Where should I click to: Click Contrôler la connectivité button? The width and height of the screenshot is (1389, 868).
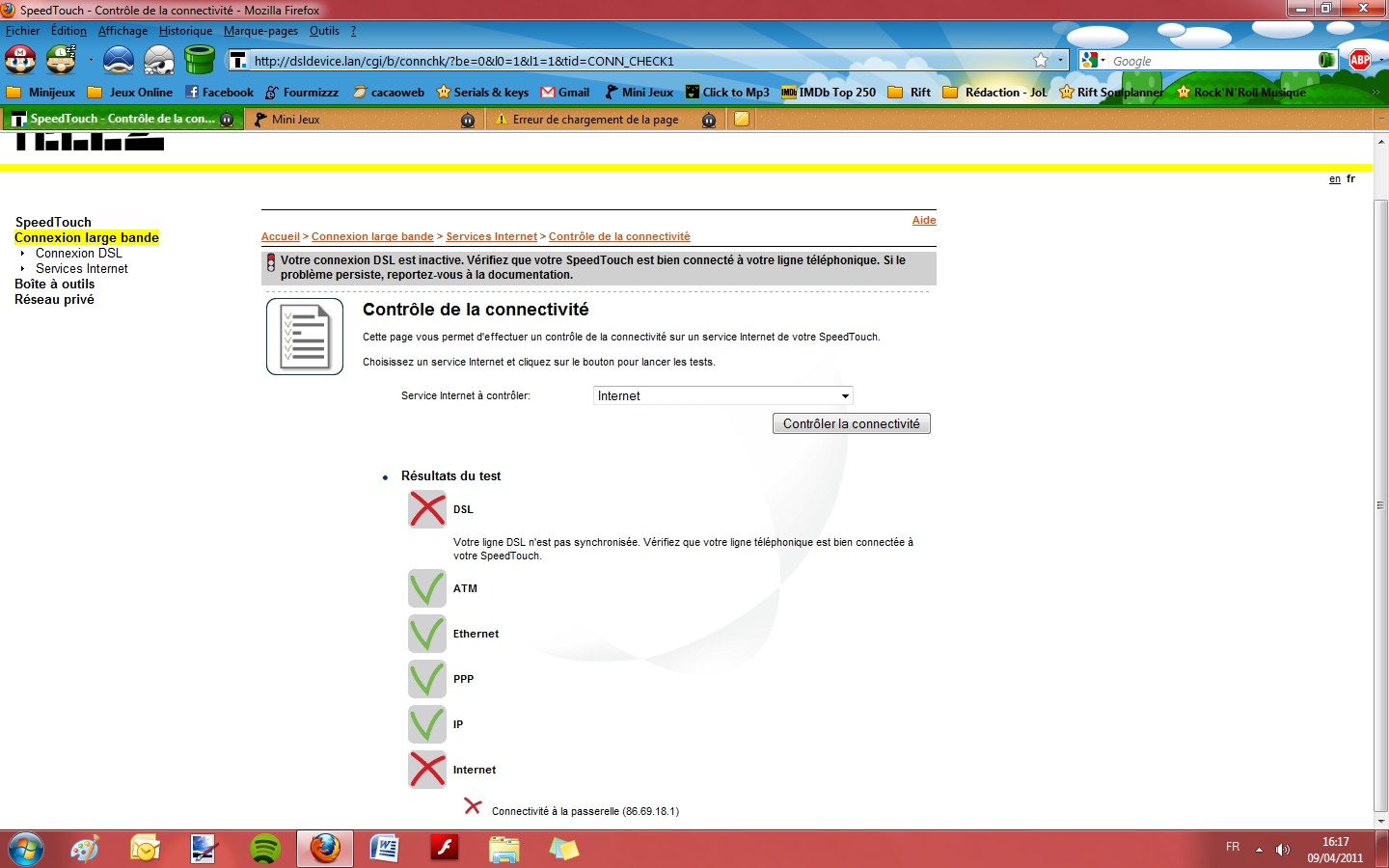pos(852,423)
